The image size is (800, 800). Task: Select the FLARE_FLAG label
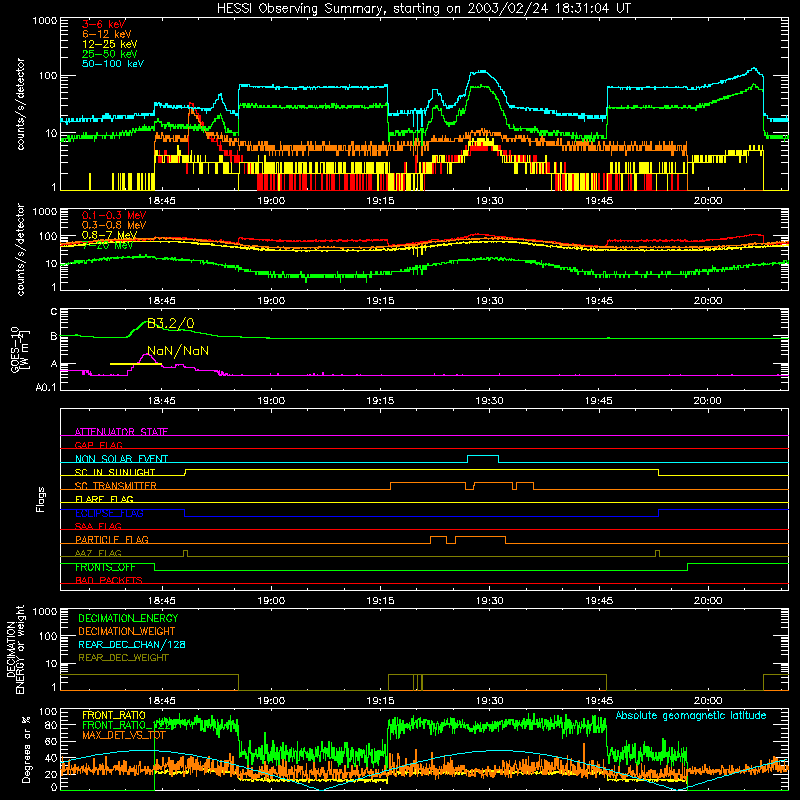tap(104, 499)
